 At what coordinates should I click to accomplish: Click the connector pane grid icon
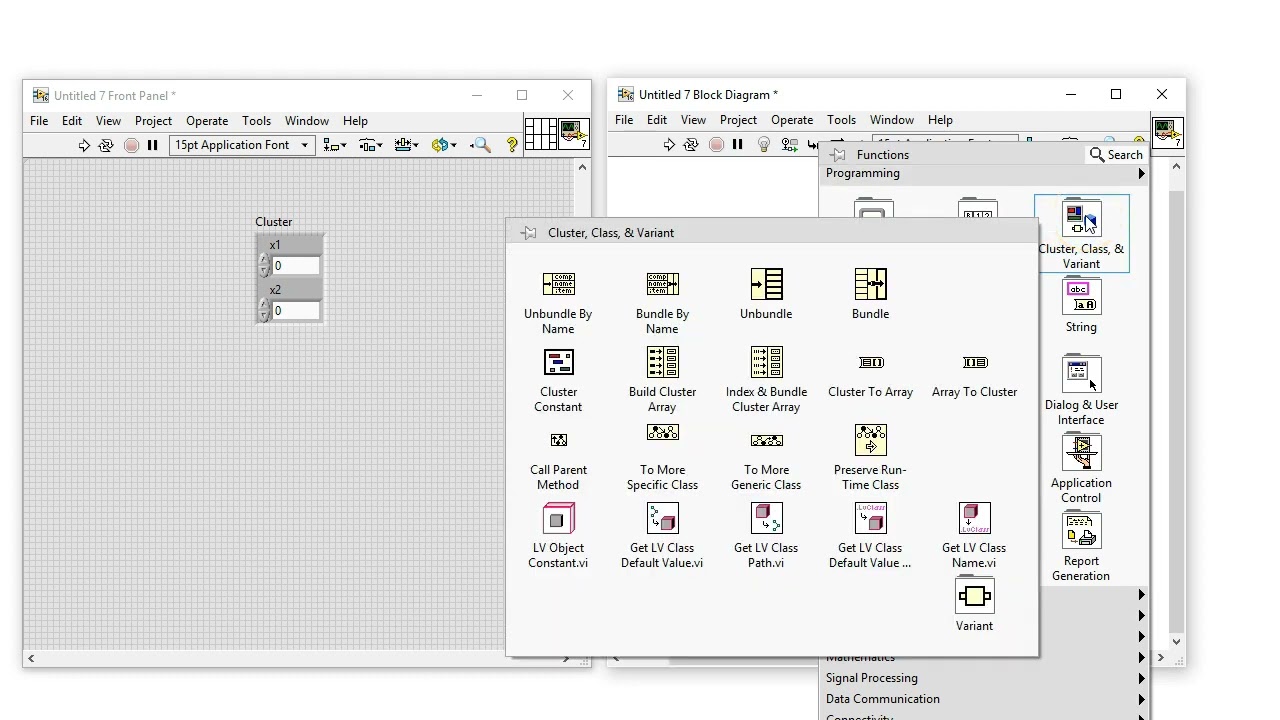point(540,134)
